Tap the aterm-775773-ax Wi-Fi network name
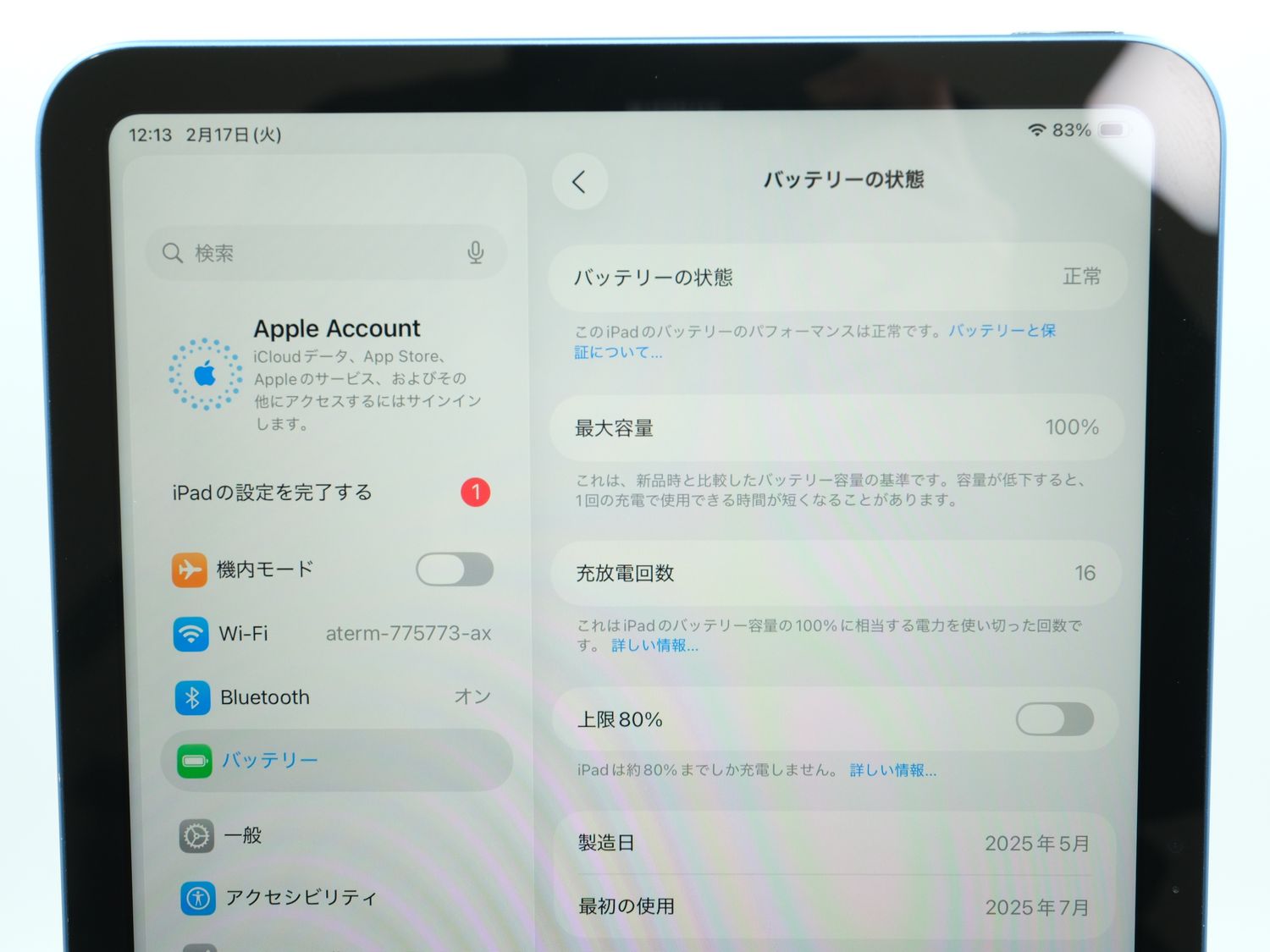The height and width of the screenshot is (952, 1270). 408,634
